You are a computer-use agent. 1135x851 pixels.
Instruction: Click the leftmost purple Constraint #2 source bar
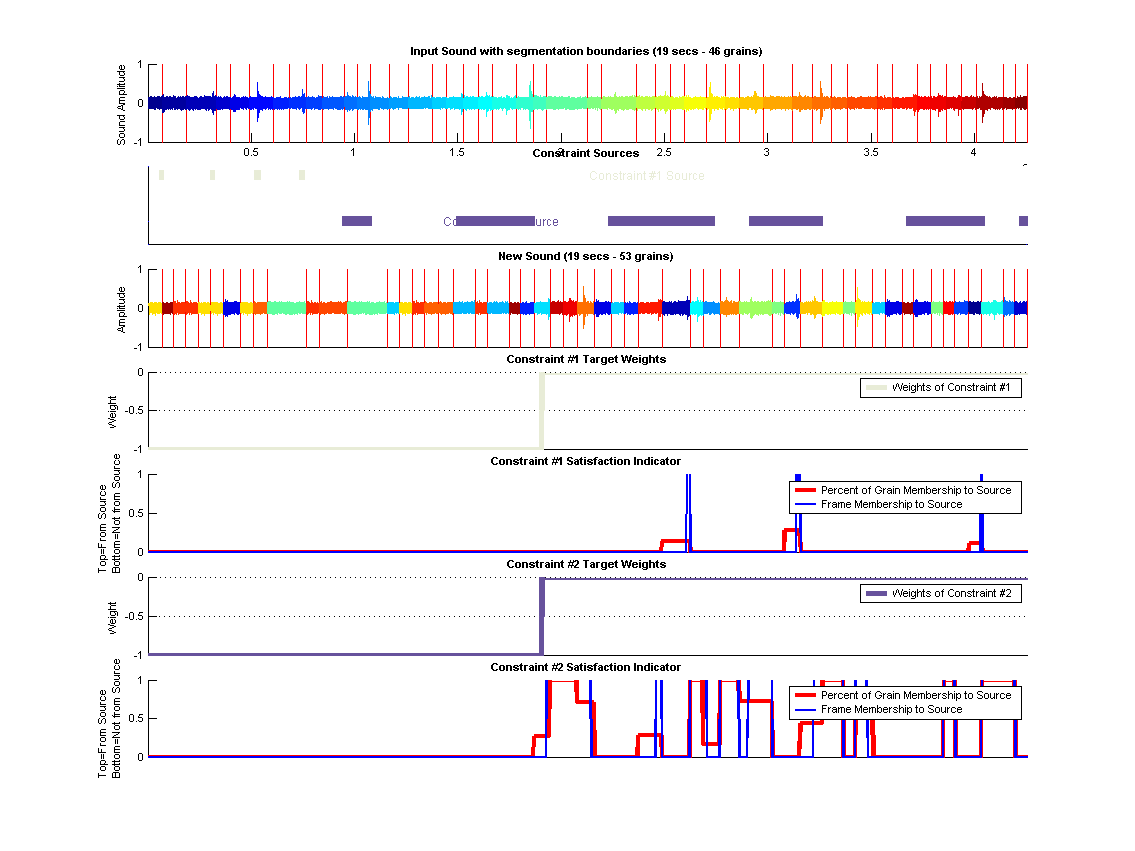[357, 221]
